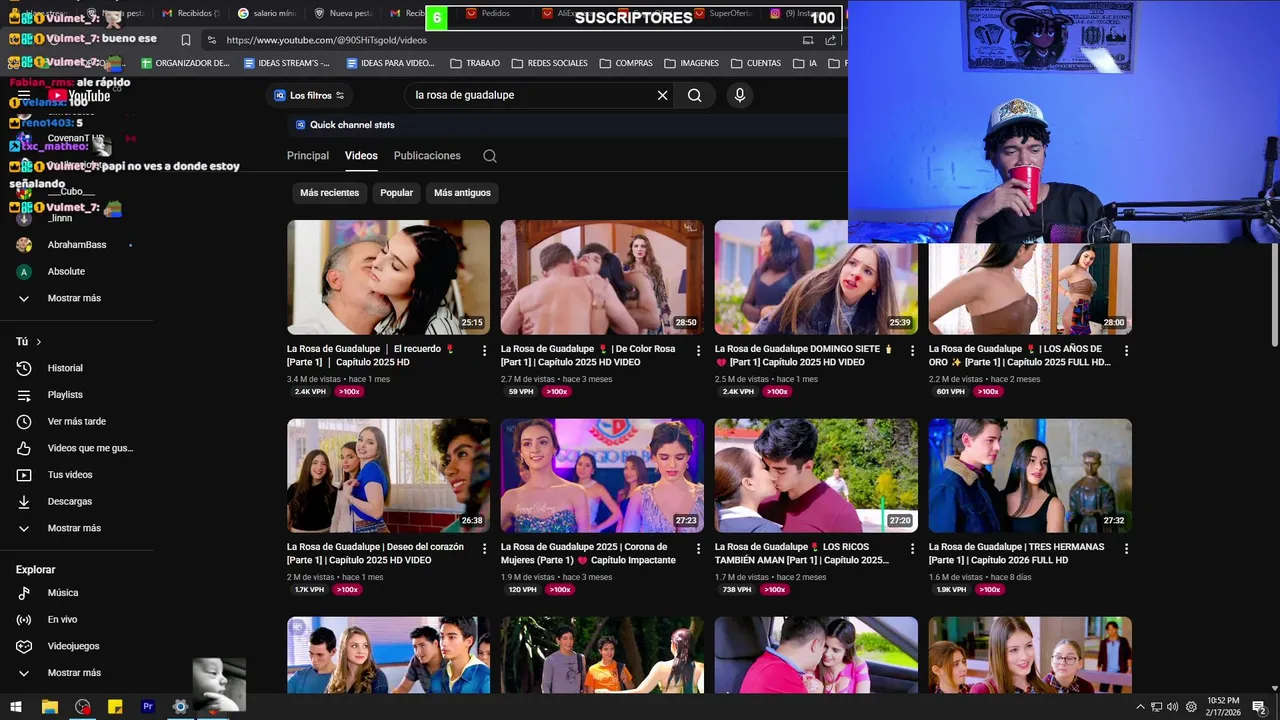
Task: Switch to the salario mínimo browser tab
Action: pos(267,13)
